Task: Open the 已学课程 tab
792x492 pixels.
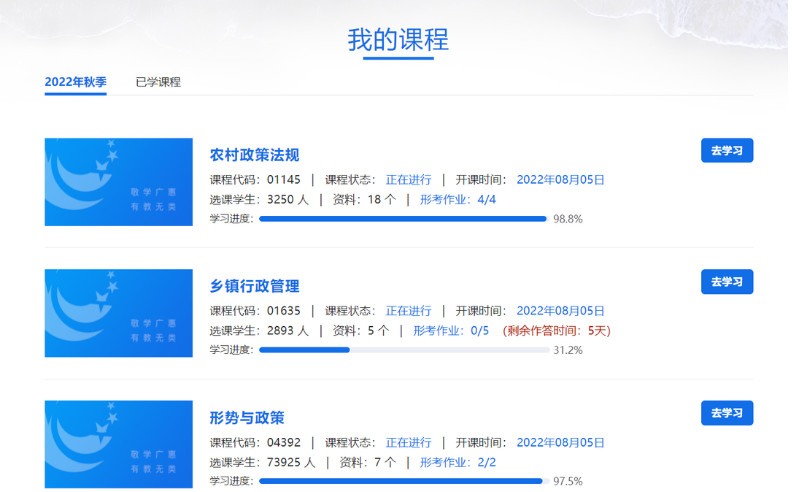Action: coord(158,82)
